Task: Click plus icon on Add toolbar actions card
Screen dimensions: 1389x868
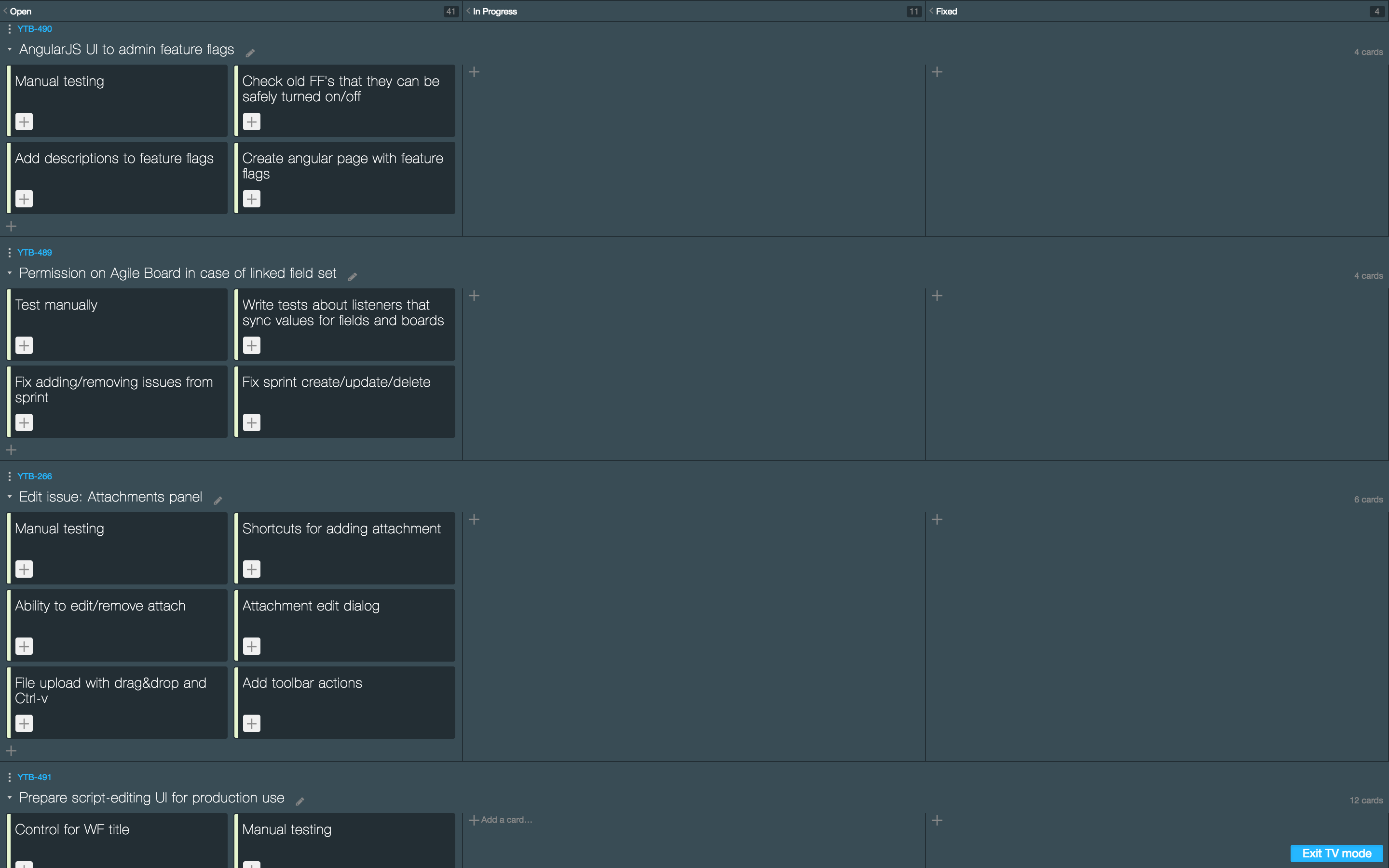Action: point(251,723)
